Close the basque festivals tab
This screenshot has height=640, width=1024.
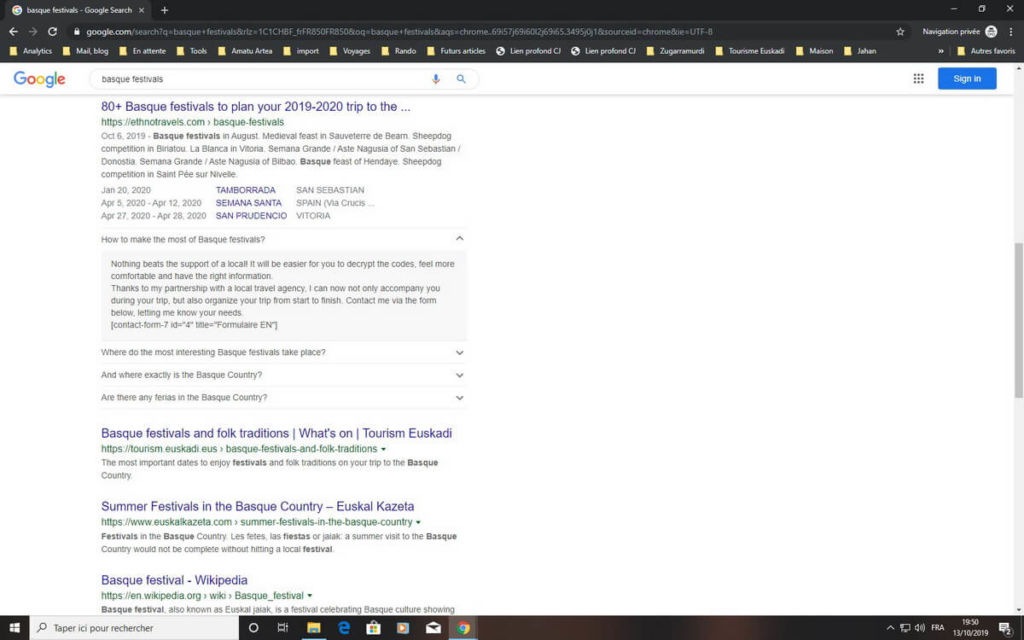pos(141,10)
